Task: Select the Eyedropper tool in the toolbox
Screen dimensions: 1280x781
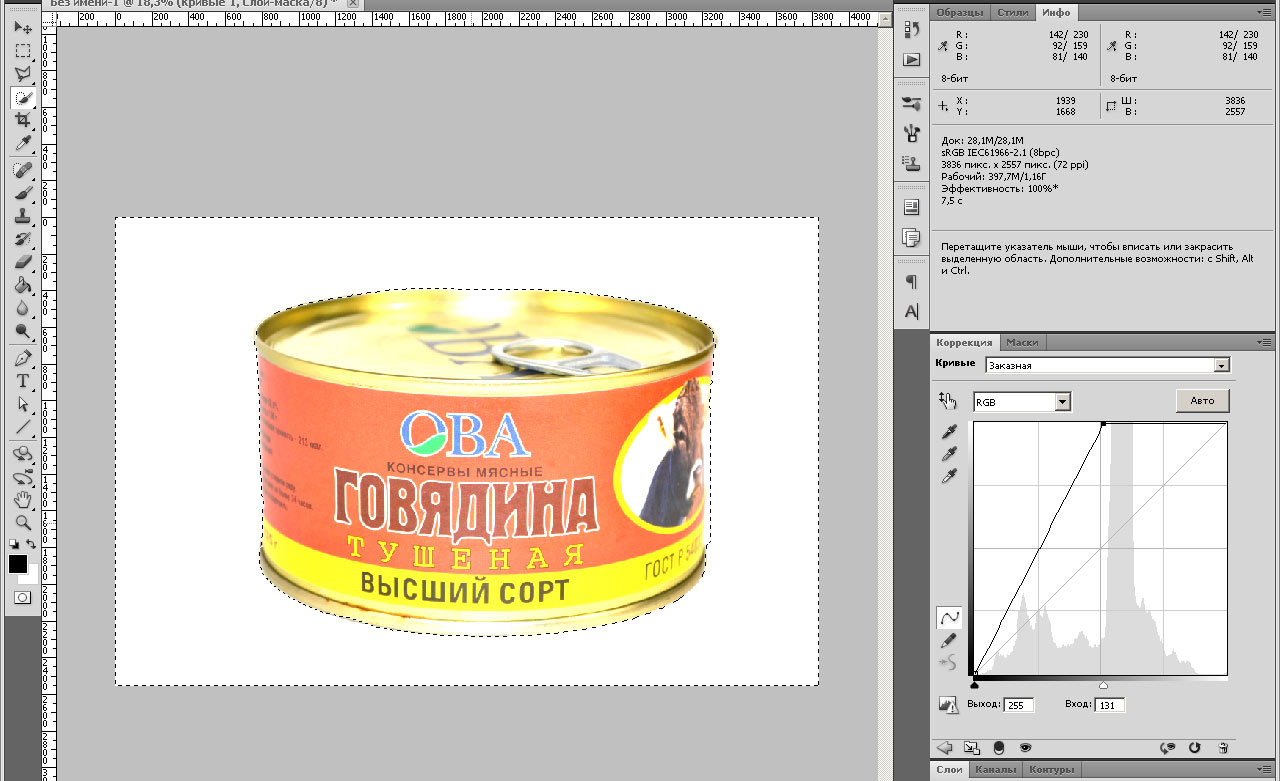Action: (22, 145)
